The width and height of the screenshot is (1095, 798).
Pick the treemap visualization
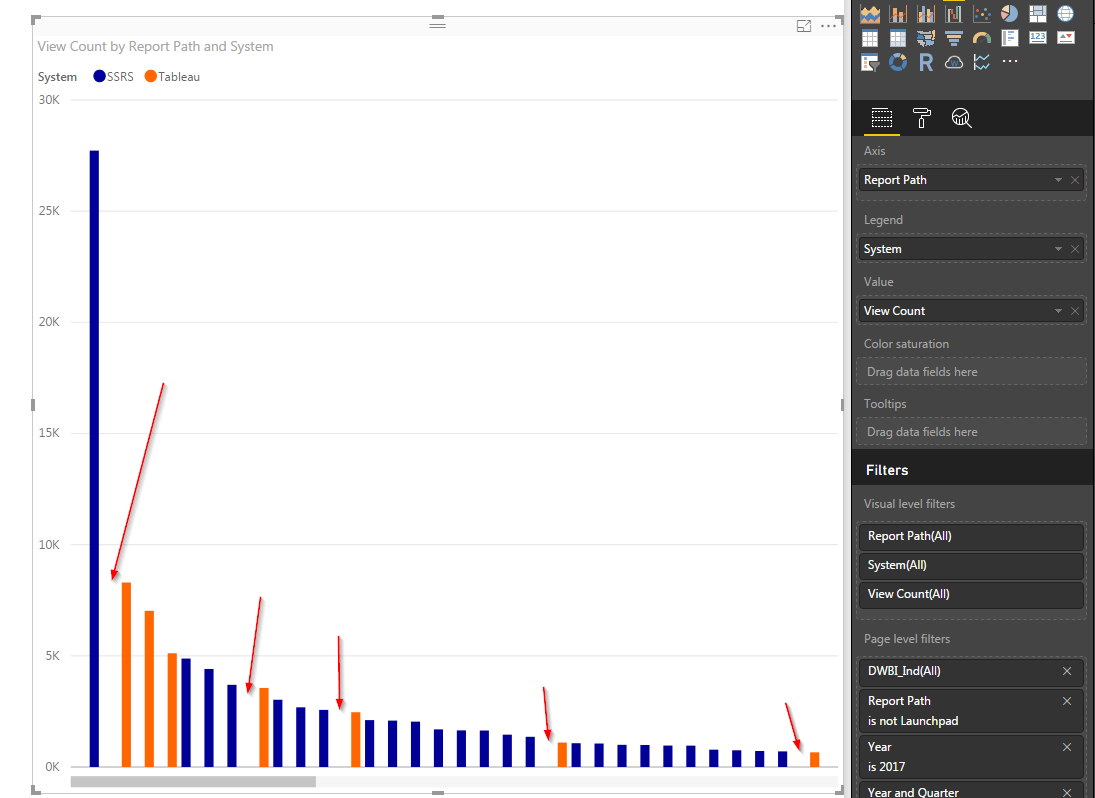[1038, 13]
